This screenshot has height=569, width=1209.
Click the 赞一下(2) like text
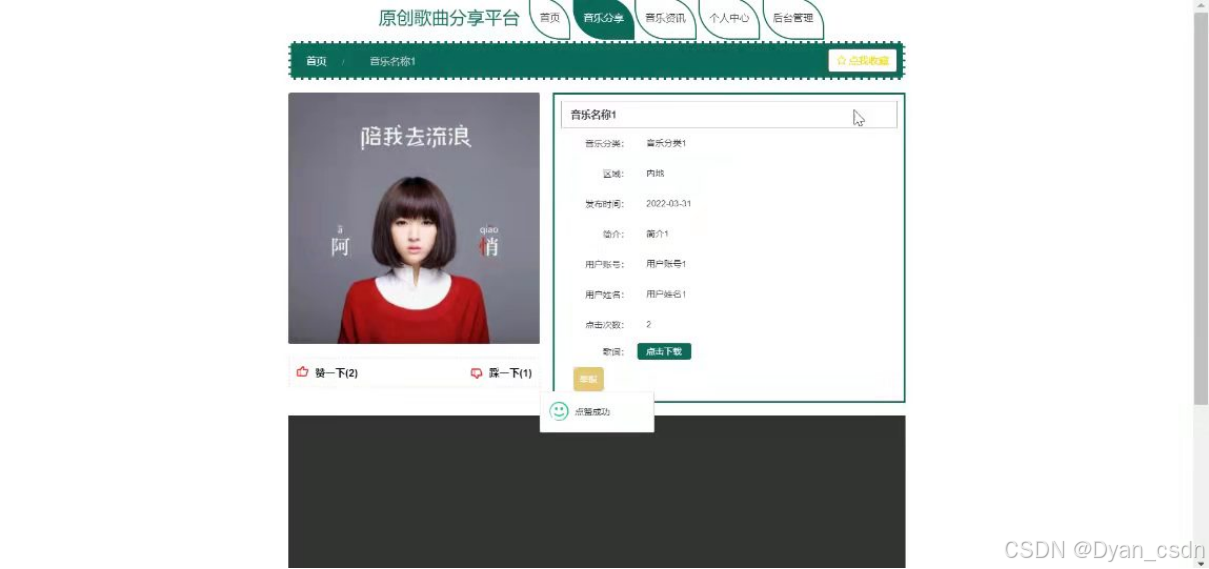click(x=336, y=373)
